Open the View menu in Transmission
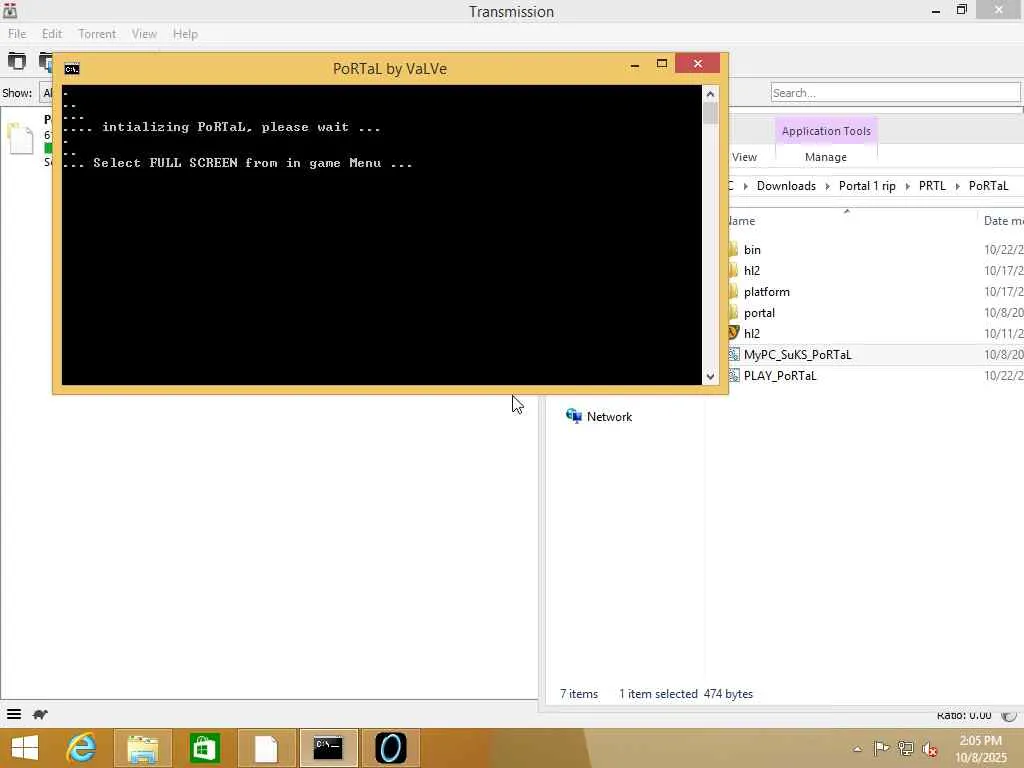 pyautogui.click(x=144, y=34)
